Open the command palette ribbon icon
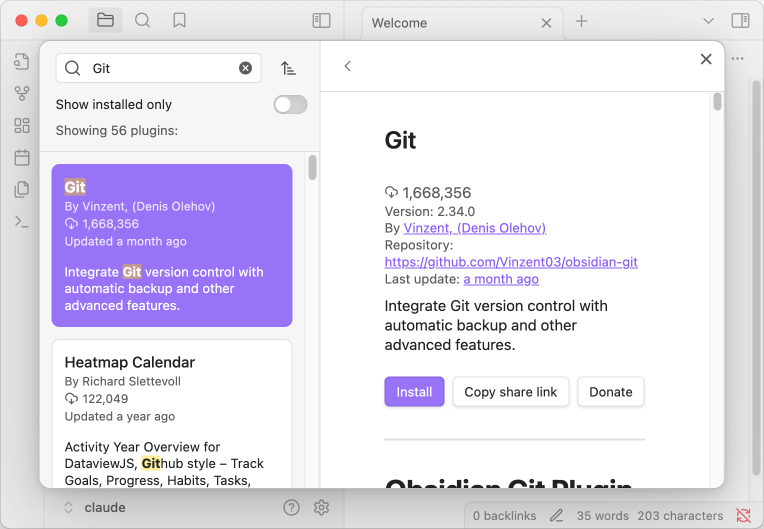764x529 pixels. [21, 222]
